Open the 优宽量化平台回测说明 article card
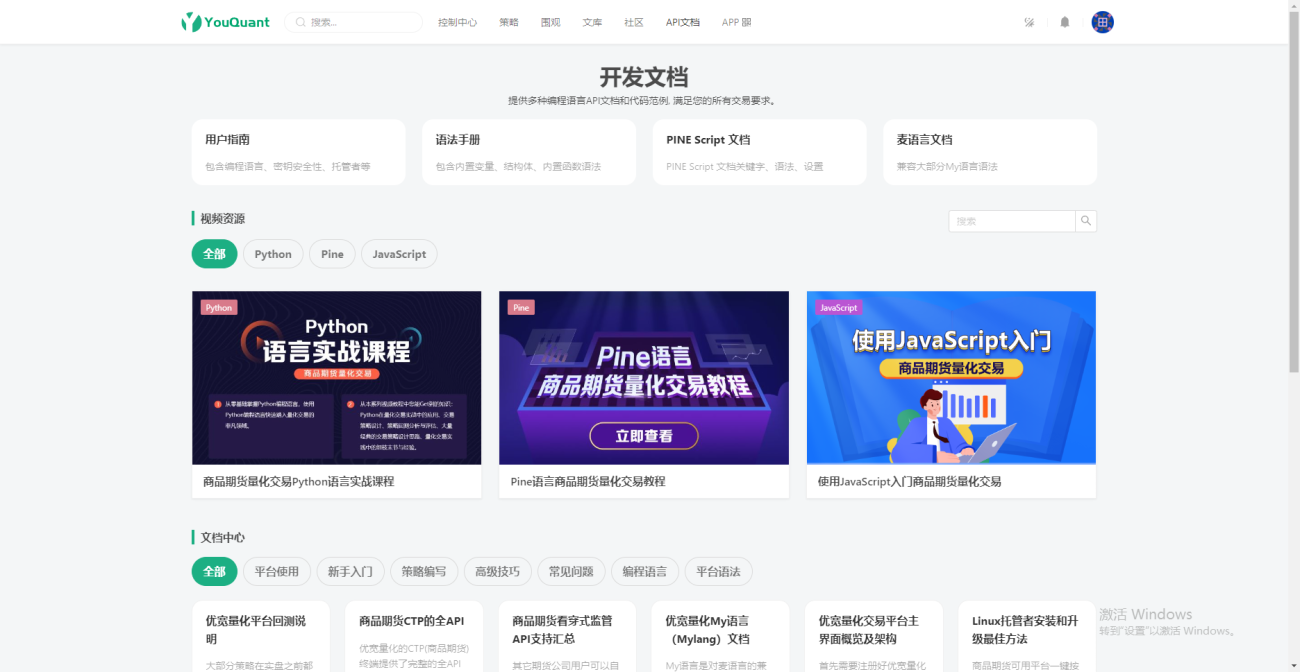Image resolution: width=1300 pixels, height=672 pixels. 261,637
